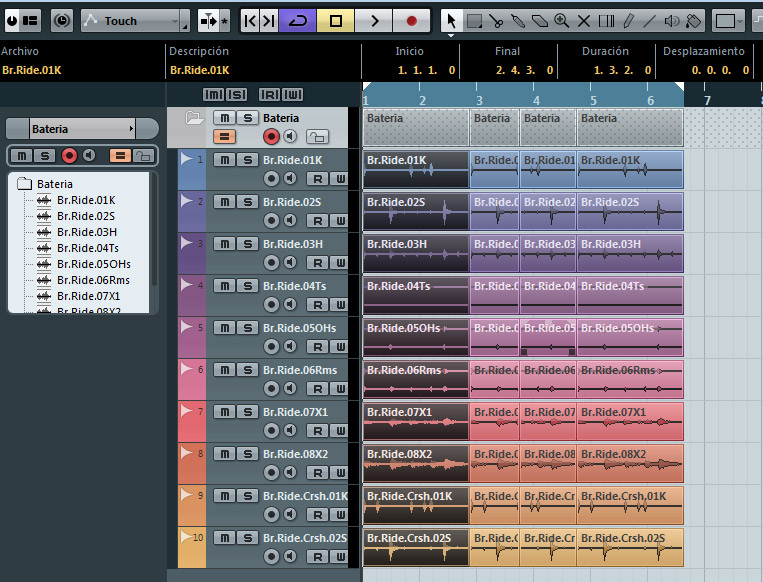
Task: Select the Line tool
Action: pyautogui.click(x=650, y=21)
